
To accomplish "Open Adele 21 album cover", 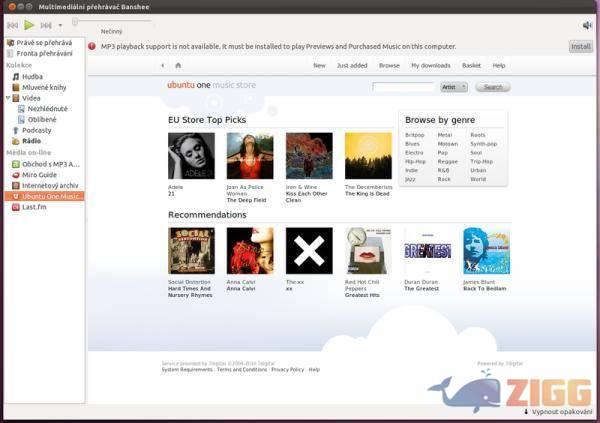I will (x=191, y=156).
